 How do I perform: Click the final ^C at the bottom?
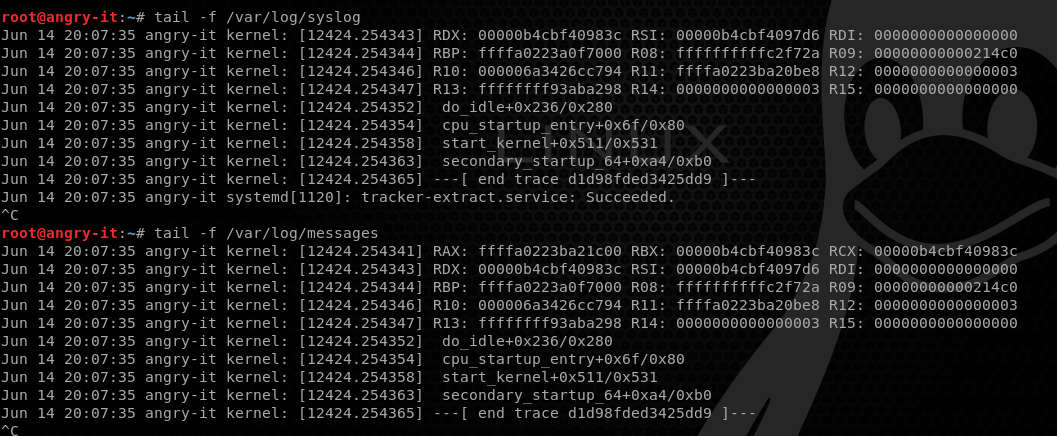click(x=9, y=431)
